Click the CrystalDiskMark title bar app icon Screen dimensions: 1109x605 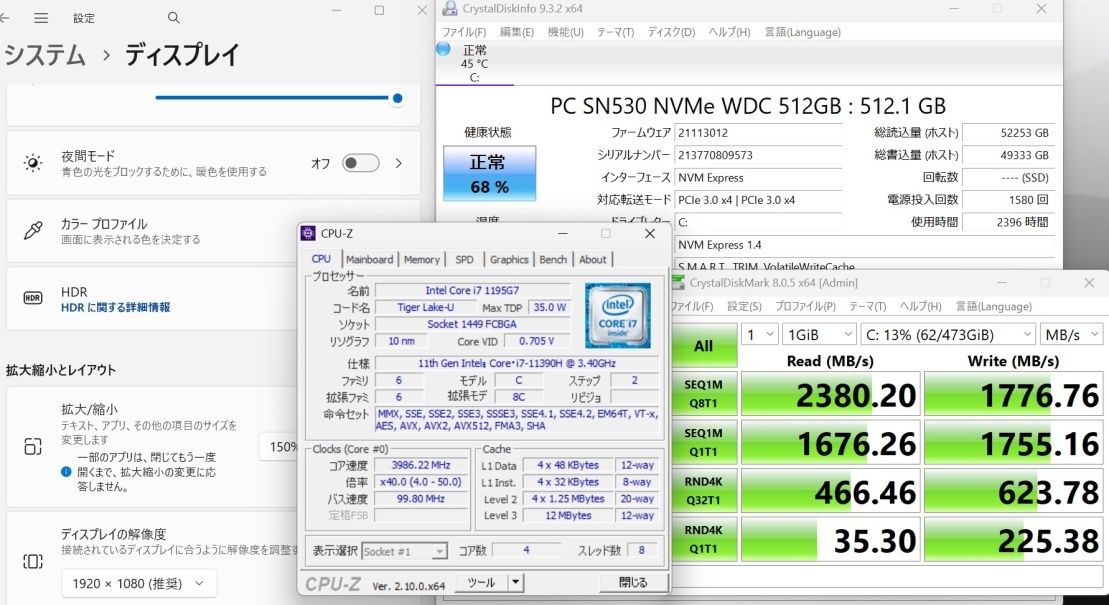[x=678, y=282]
